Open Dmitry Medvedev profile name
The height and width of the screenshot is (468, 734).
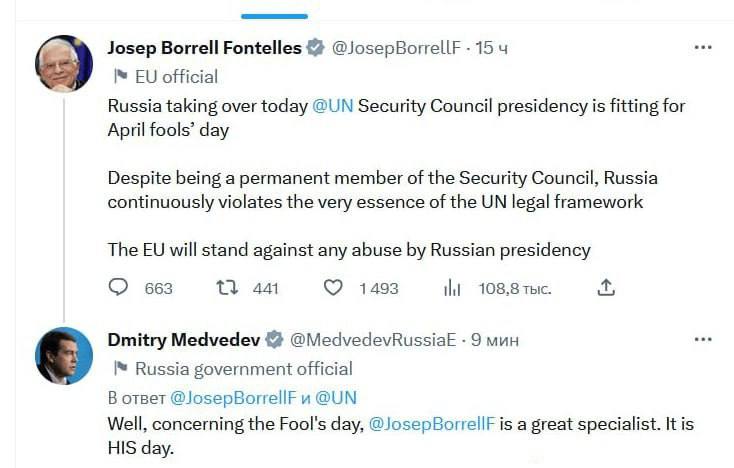click(x=183, y=339)
